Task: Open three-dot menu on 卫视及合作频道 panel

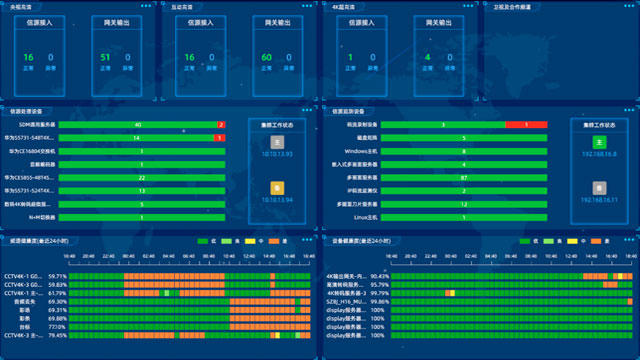Action: (x=629, y=6)
